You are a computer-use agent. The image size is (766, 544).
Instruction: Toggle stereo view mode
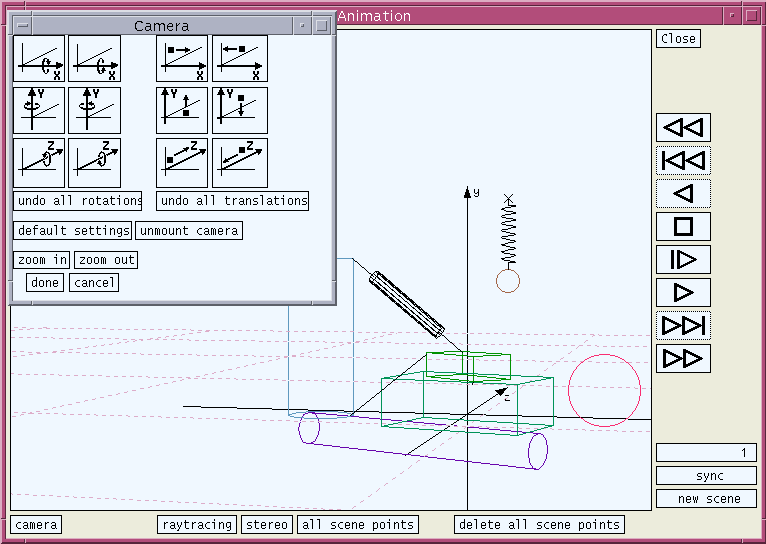(267, 525)
